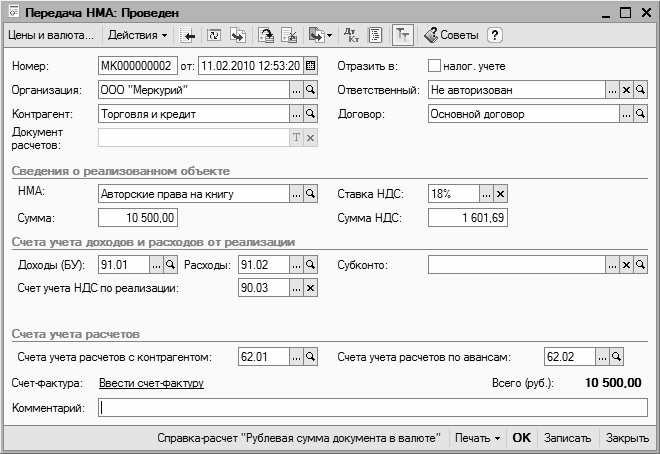
Task: Open the Ставка НДС selection list
Action: coord(486,193)
